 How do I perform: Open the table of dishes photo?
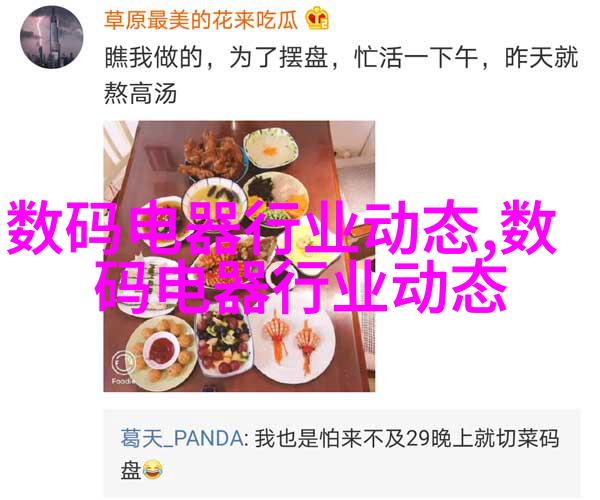pos(239,256)
